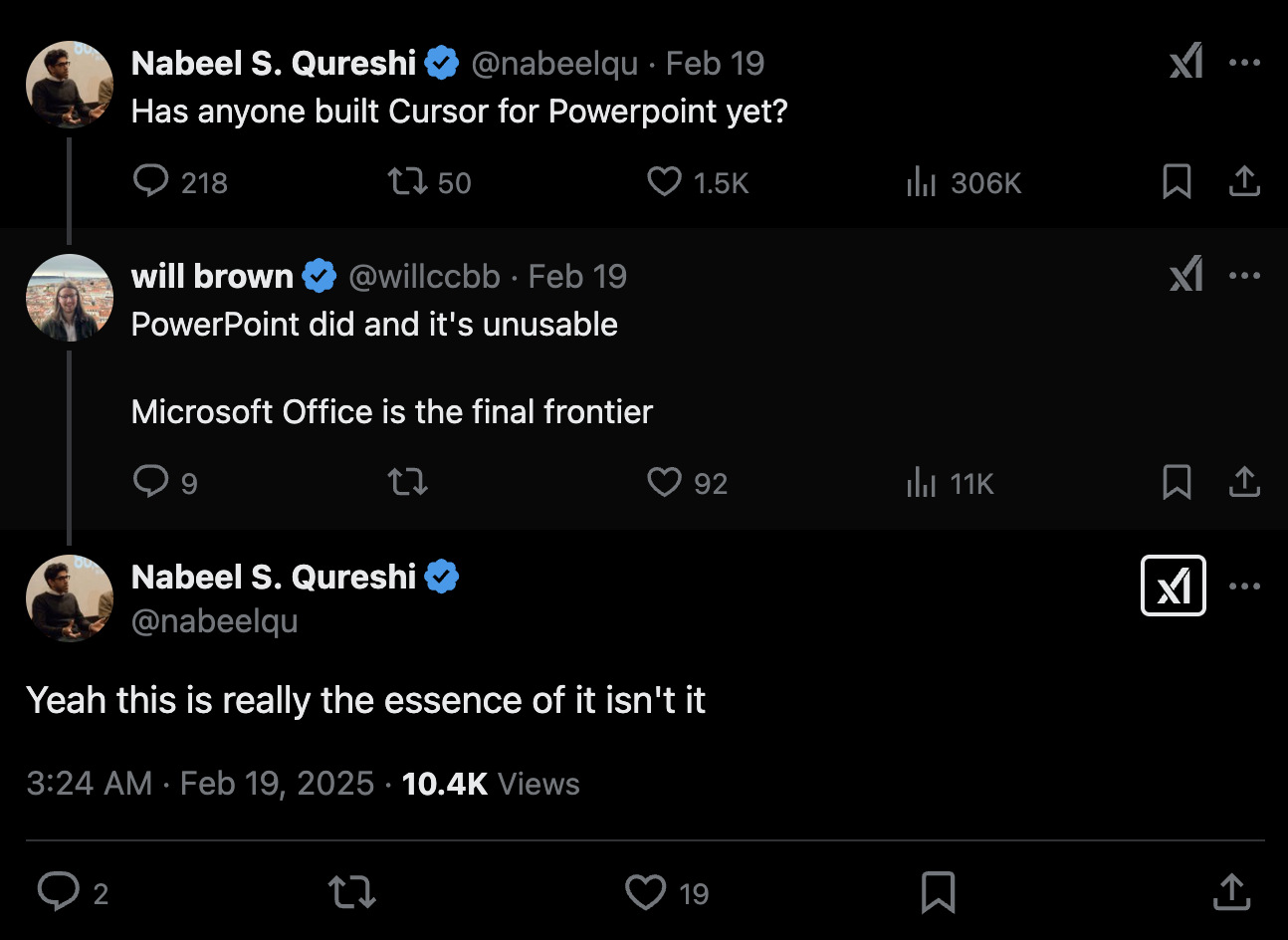Open Grok icon on first tweet
1288x940 pixels.
point(1185,62)
